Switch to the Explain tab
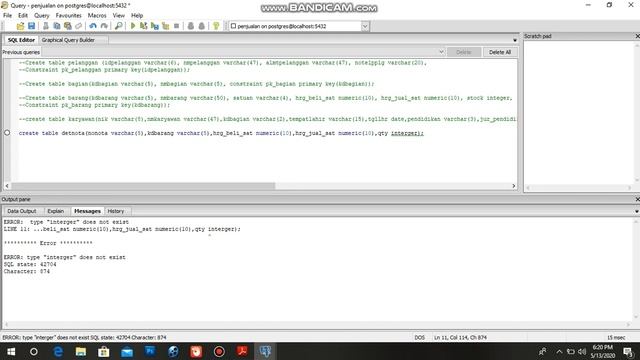Image resolution: width=640 pixels, height=360 pixels. 56,211
